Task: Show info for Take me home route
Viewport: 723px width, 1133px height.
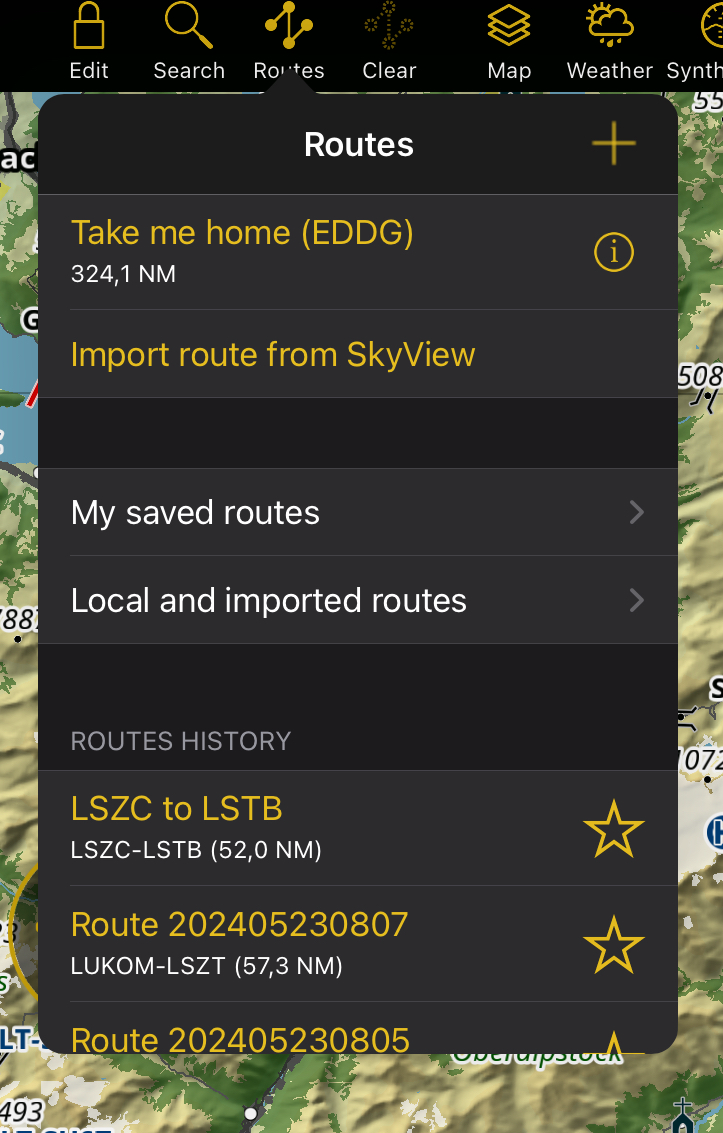Action: point(614,252)
